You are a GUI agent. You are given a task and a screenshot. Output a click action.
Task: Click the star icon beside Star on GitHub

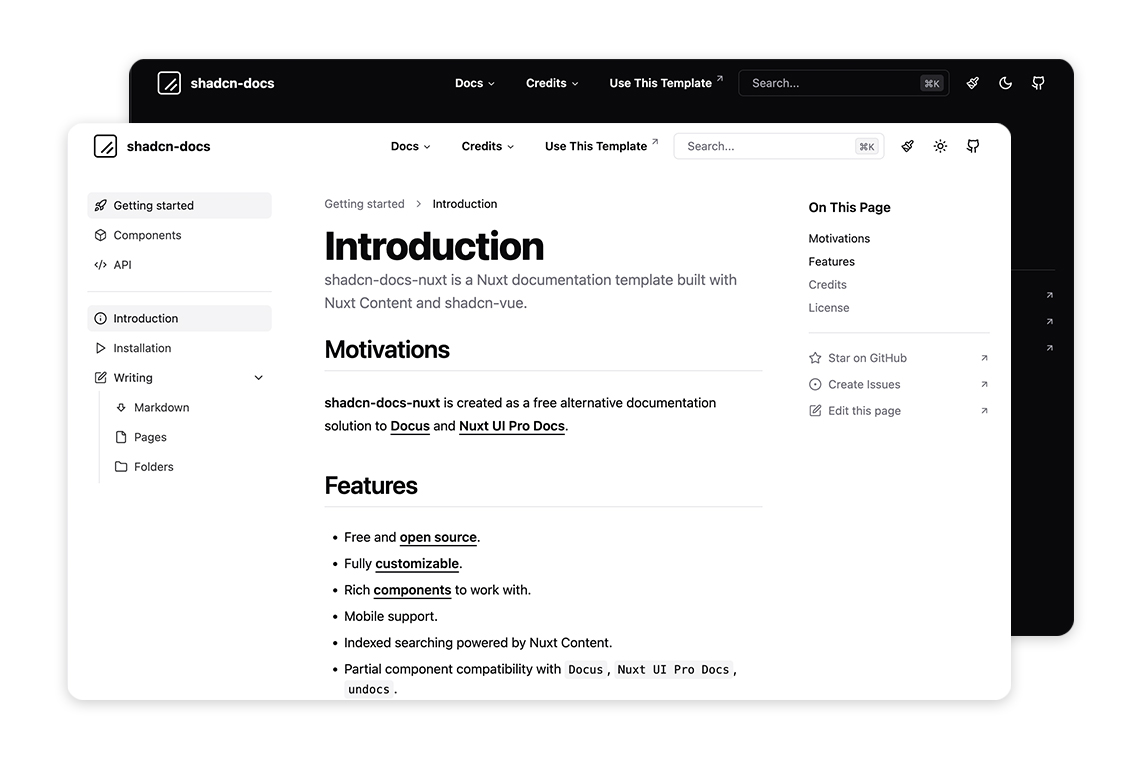pyautogui.click(x=815, y=358)
